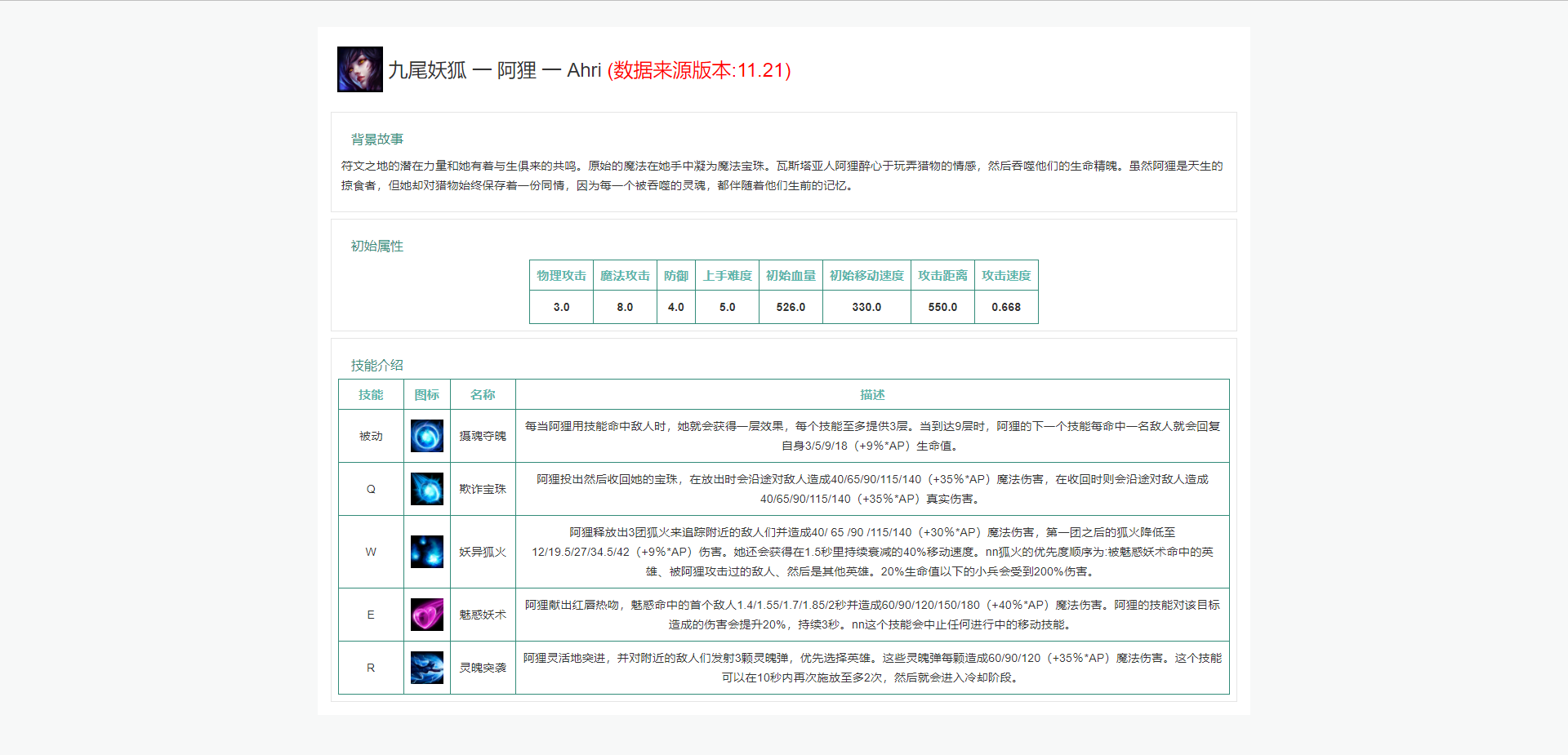Click the 550.0 attack range value
This screenshot has height=755, width=1568.
click(942, 307)
